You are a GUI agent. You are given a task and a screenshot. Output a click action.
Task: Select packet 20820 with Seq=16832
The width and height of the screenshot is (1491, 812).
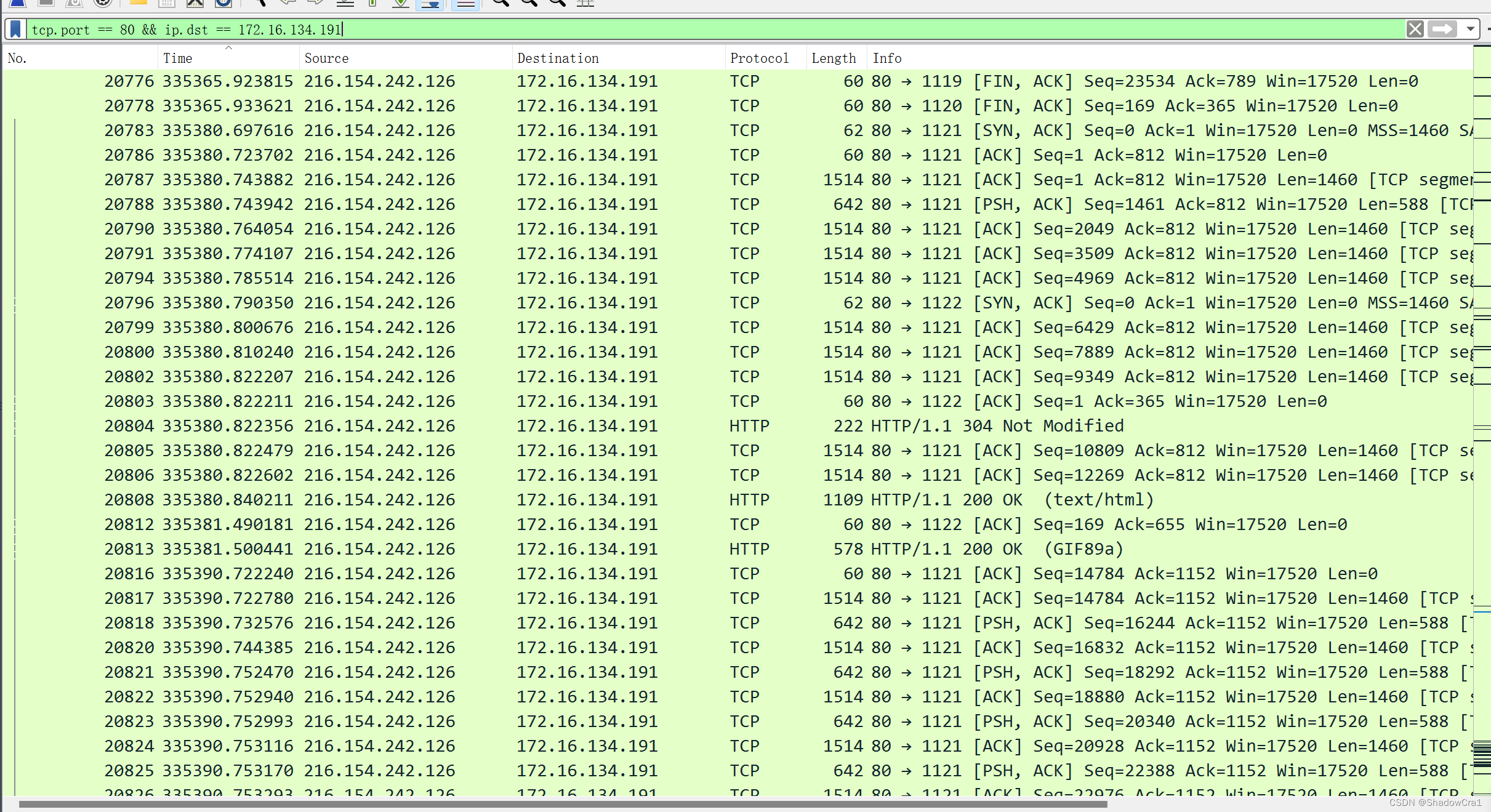(x=737, y=648)
